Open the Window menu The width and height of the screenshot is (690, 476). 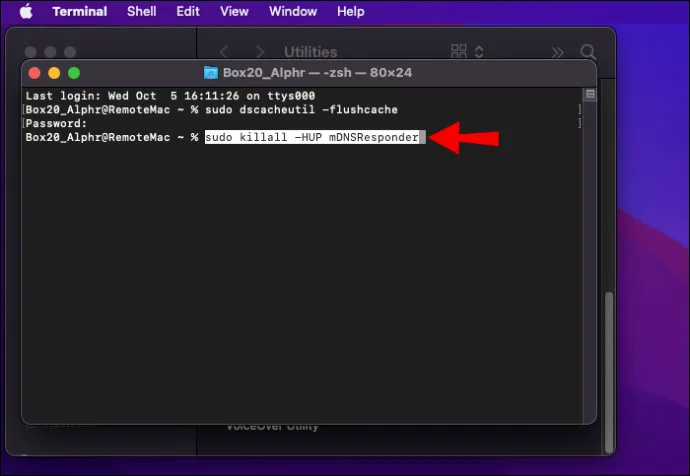(x=293, y=11)
